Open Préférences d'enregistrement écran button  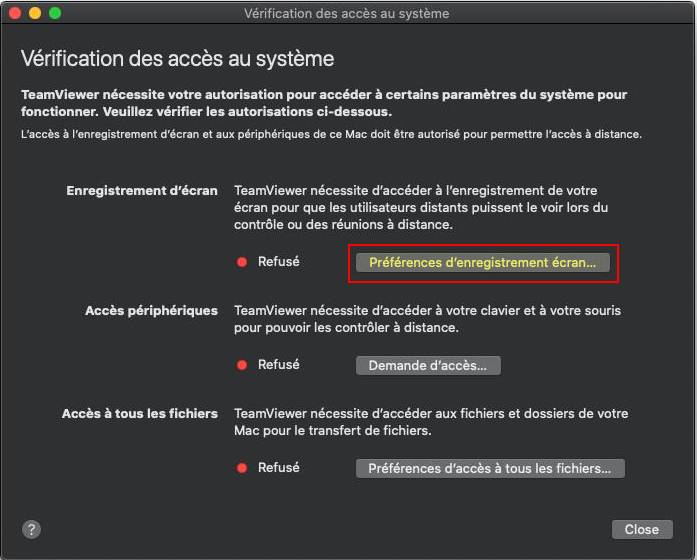coord(483,263)
